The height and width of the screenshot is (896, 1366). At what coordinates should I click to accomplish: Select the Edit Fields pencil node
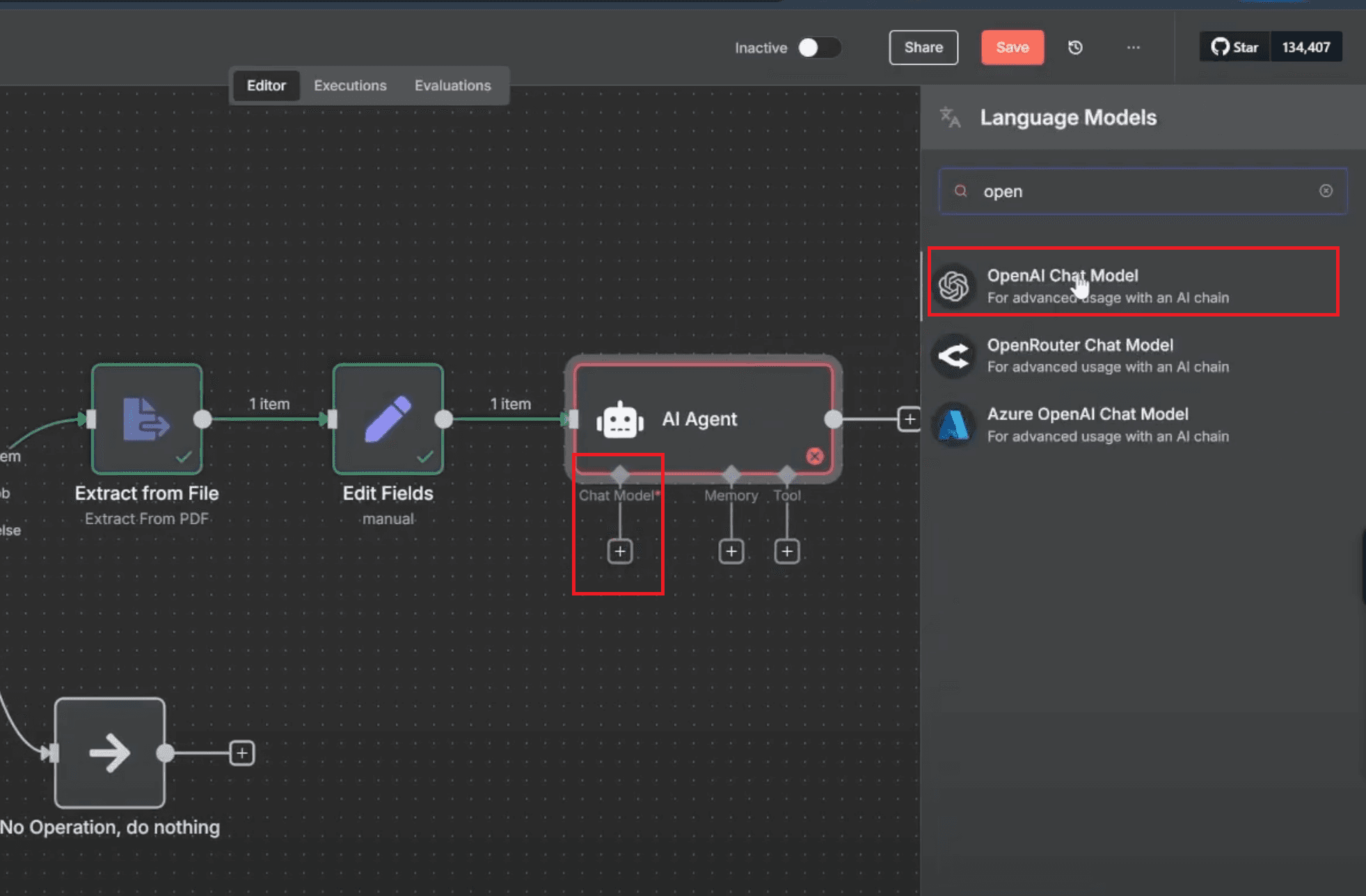pos(388,419)
